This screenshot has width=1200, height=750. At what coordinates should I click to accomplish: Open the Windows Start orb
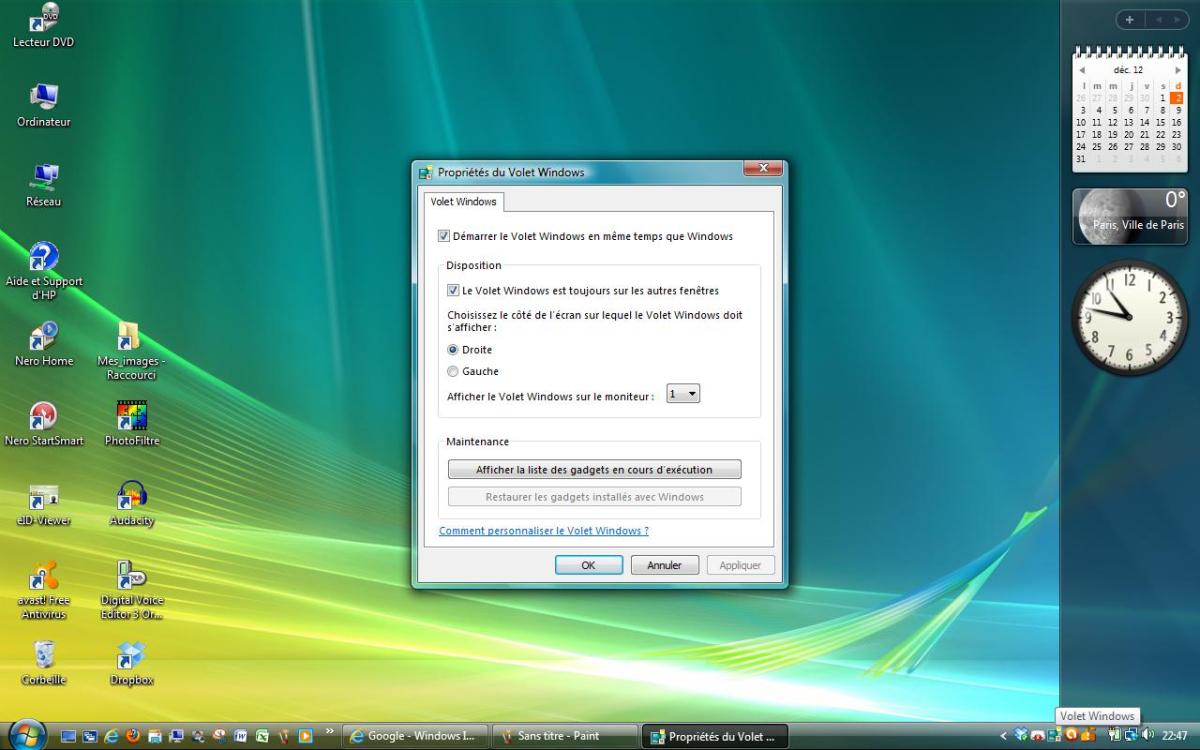click(27, 735)
